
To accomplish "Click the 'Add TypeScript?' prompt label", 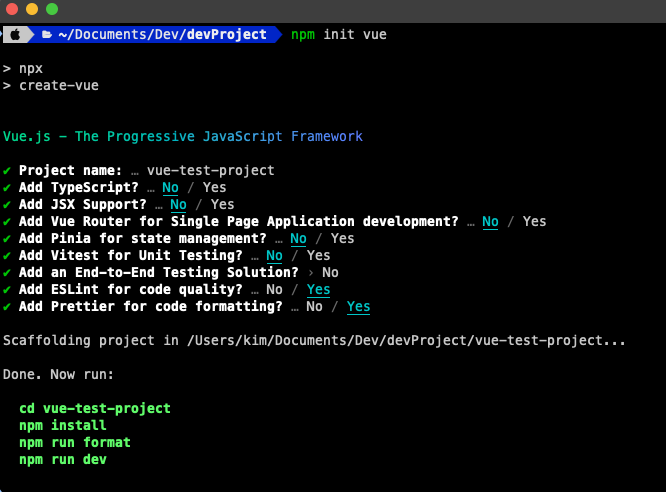I will 79,187.
